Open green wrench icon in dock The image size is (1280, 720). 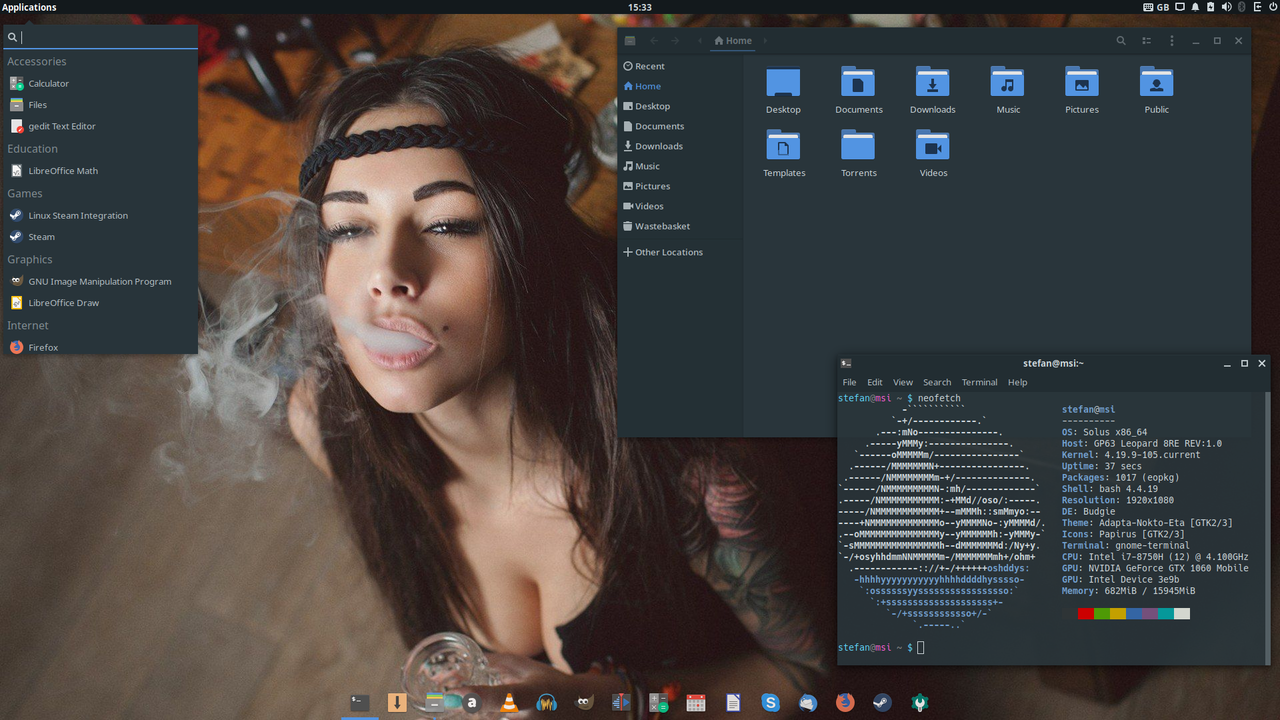pos(919,703)
